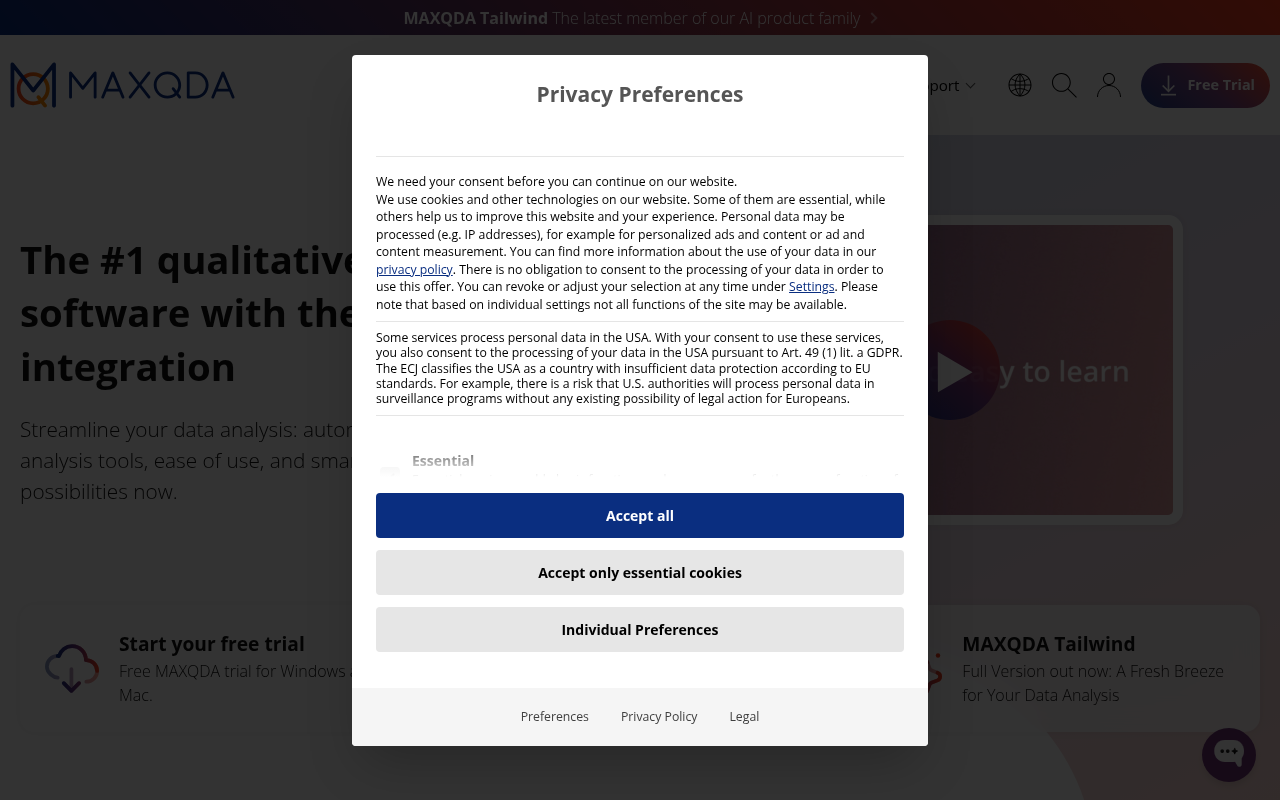Click Accept all button
The height and width of the screenshot is (800, 1280).
640,516
